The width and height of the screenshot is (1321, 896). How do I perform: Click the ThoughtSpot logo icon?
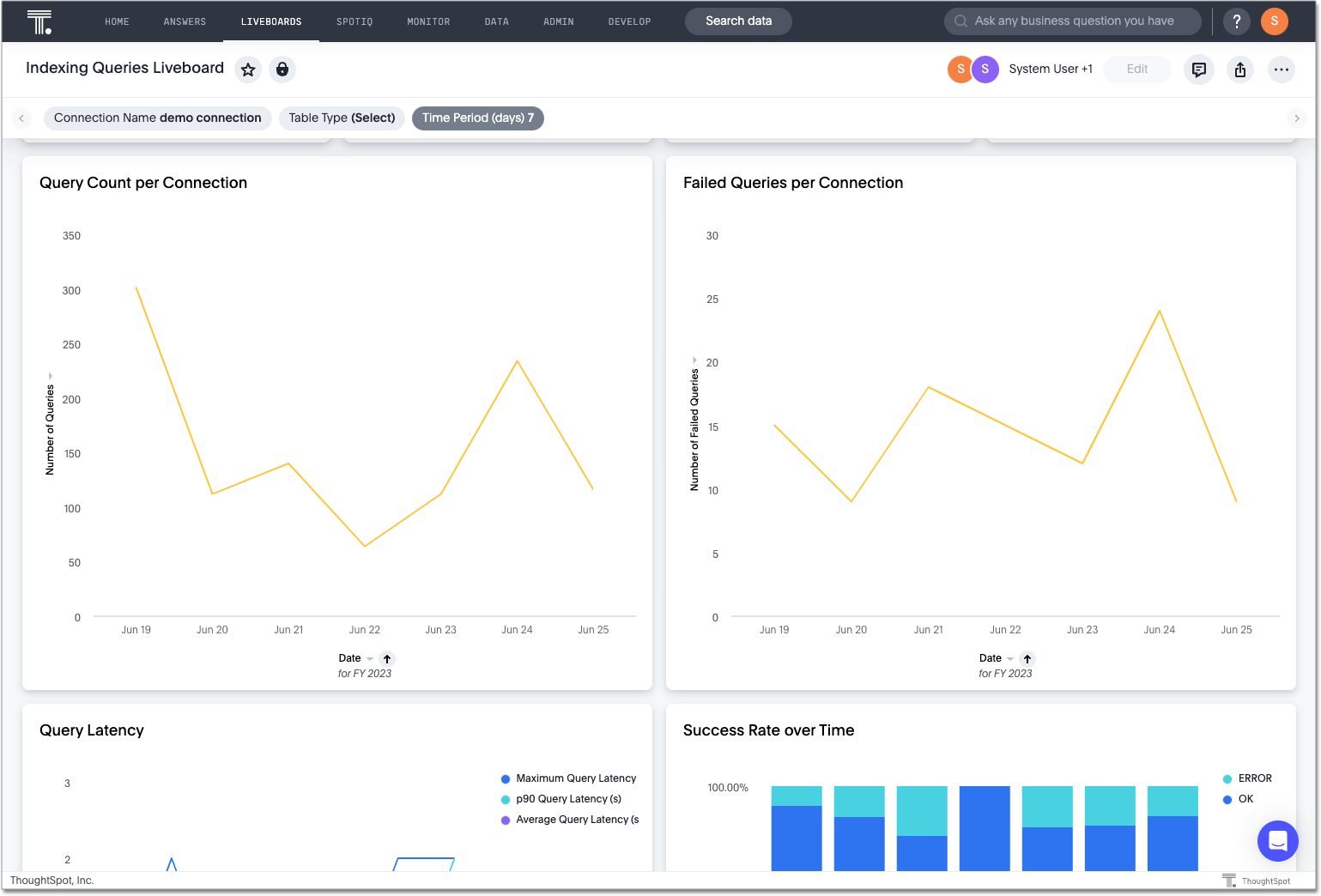tap(39, 21)
